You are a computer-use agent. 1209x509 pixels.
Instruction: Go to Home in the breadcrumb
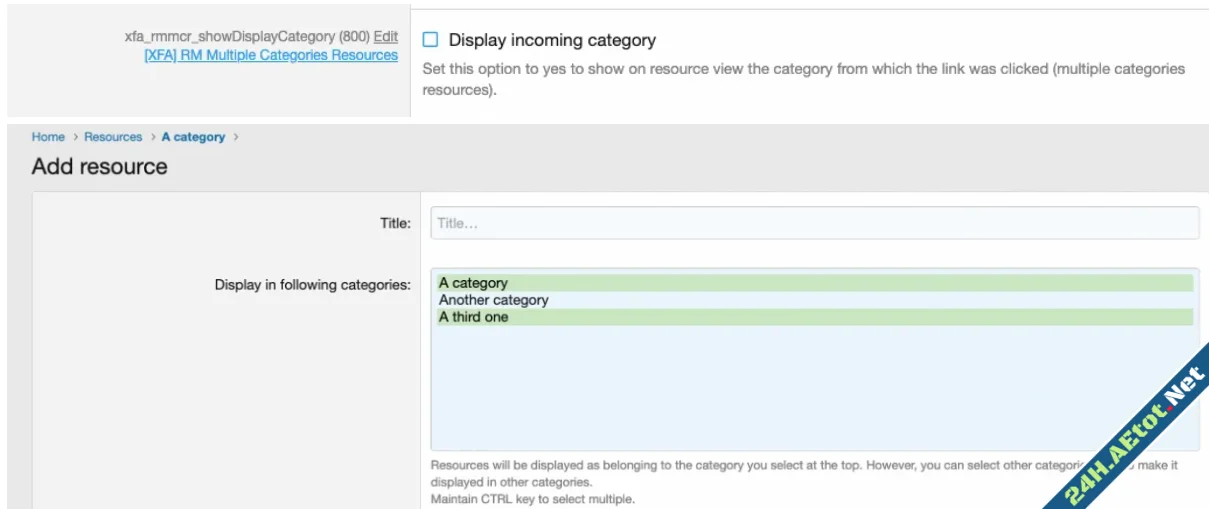pyautogui.click(x=48, y=137)
